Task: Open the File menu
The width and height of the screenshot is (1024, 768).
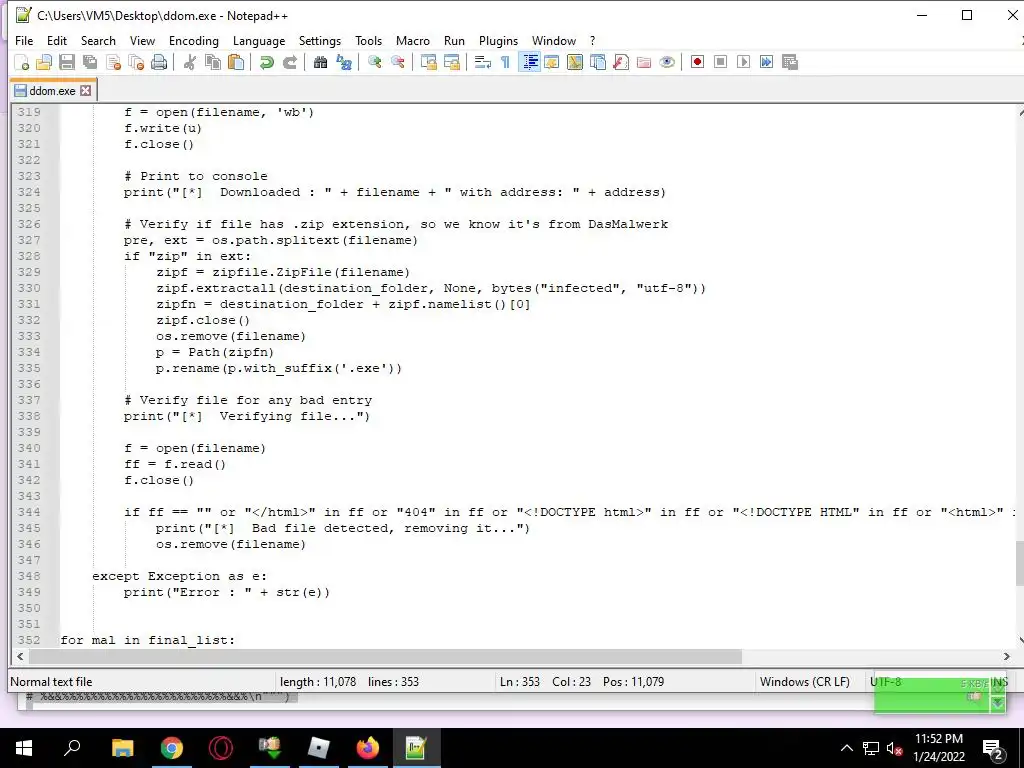Action: point(24,40)
